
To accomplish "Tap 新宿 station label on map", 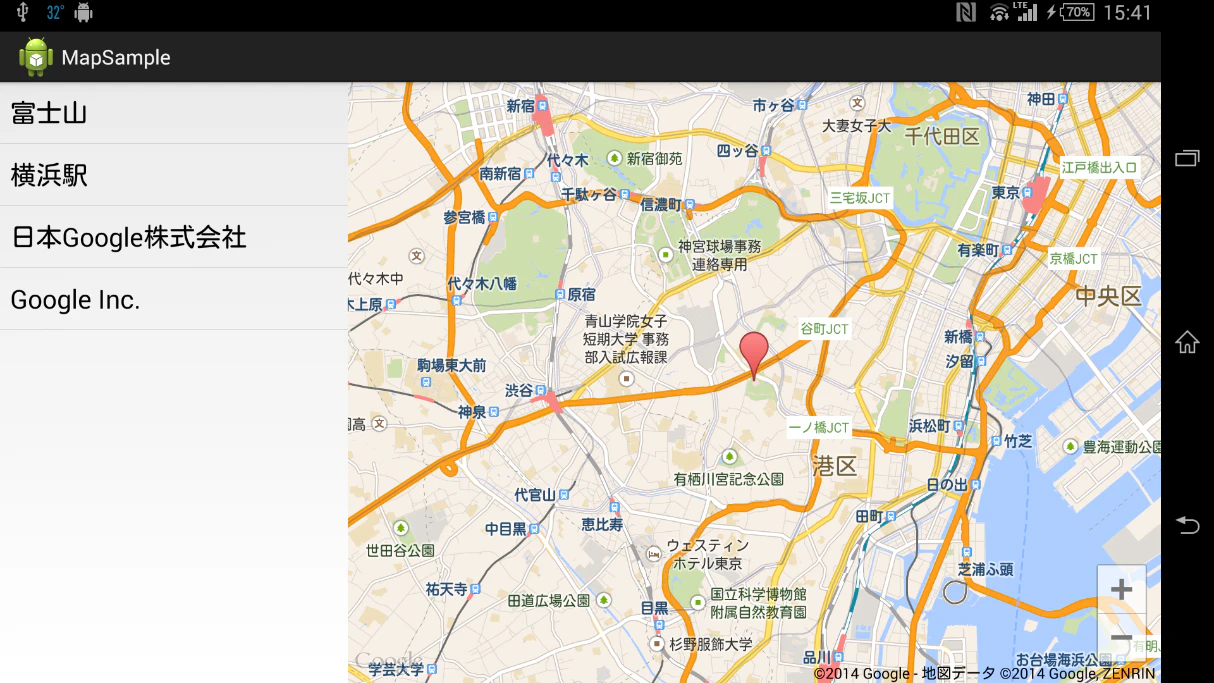I will click(520, 106).
